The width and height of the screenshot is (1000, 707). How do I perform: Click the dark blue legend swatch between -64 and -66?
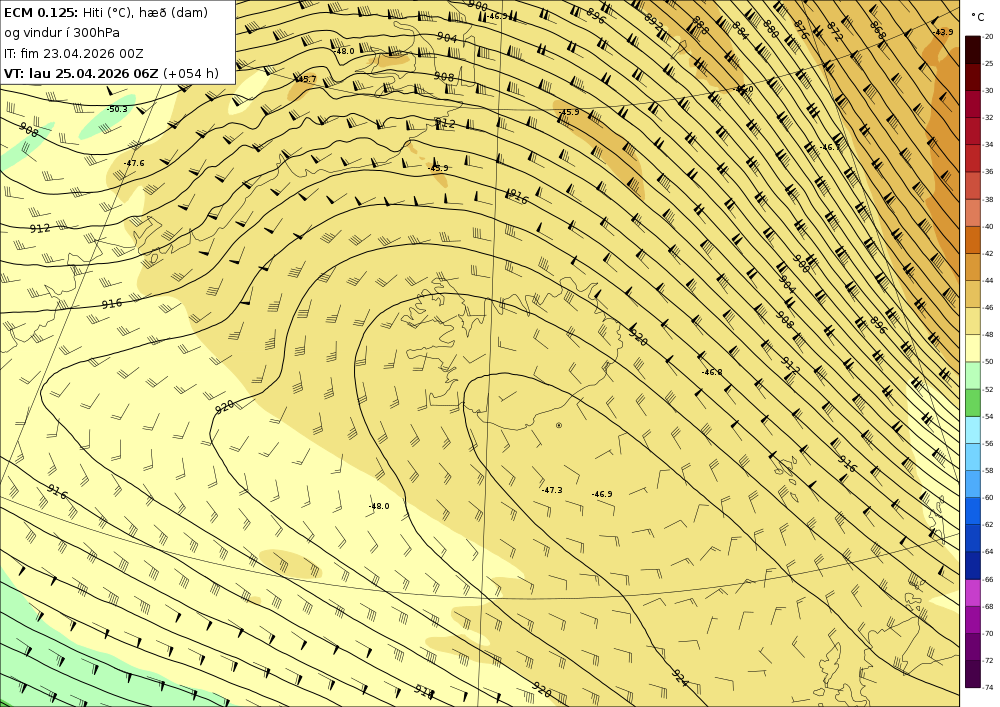coord(973,565)
